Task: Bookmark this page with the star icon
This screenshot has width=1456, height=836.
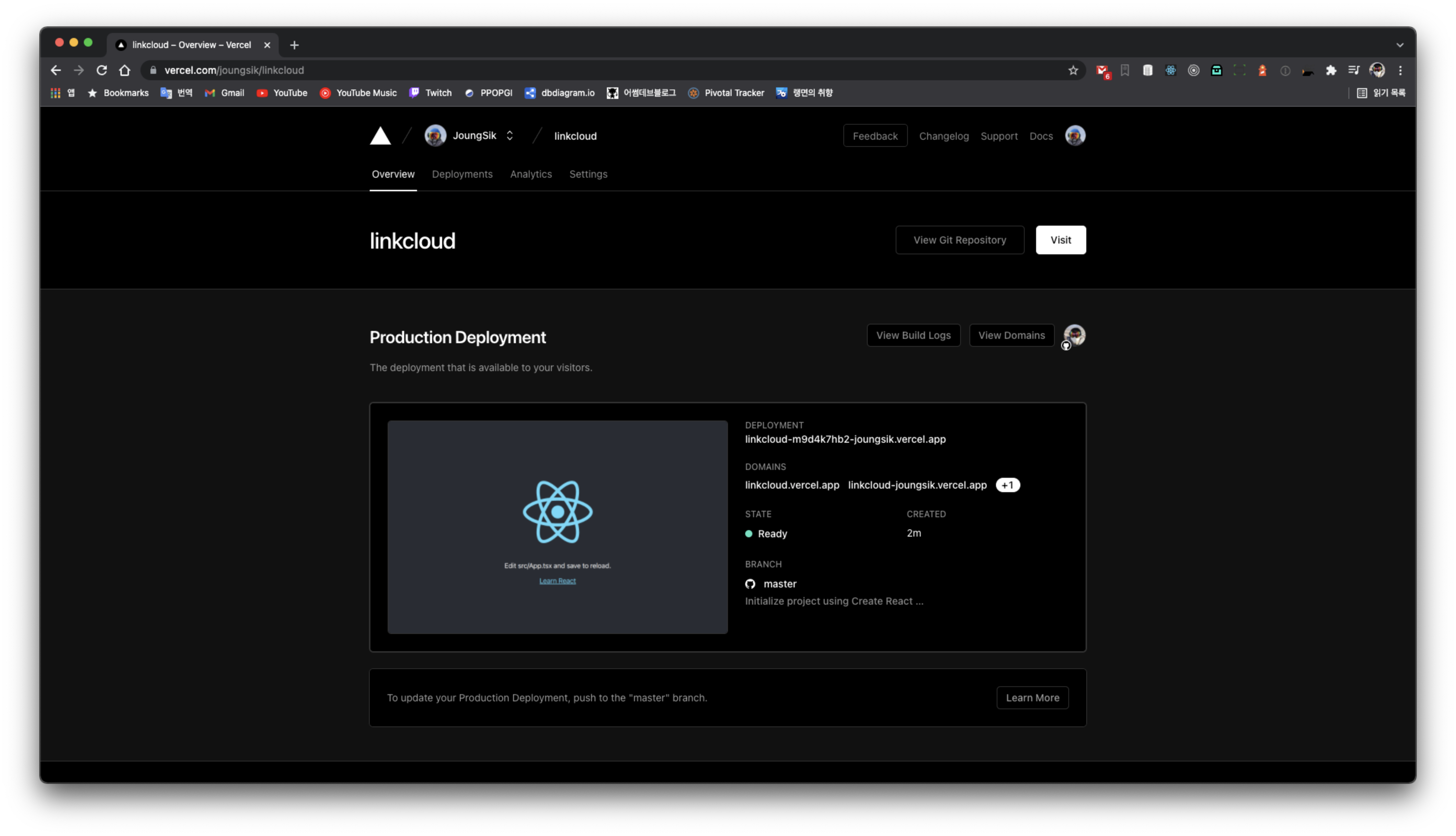Action: [1073, 70]
